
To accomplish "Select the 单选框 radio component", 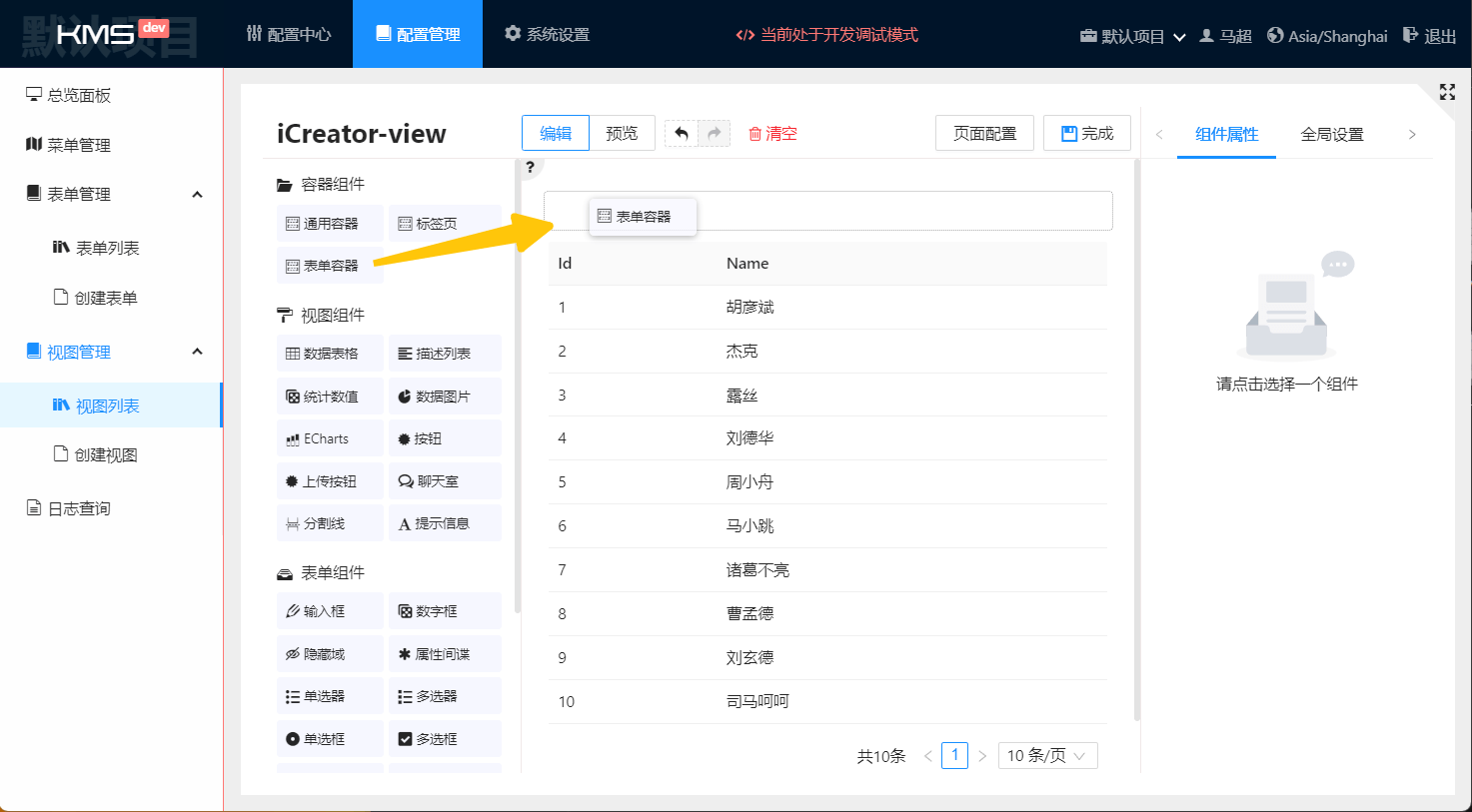I will click(x=330, y=739).
